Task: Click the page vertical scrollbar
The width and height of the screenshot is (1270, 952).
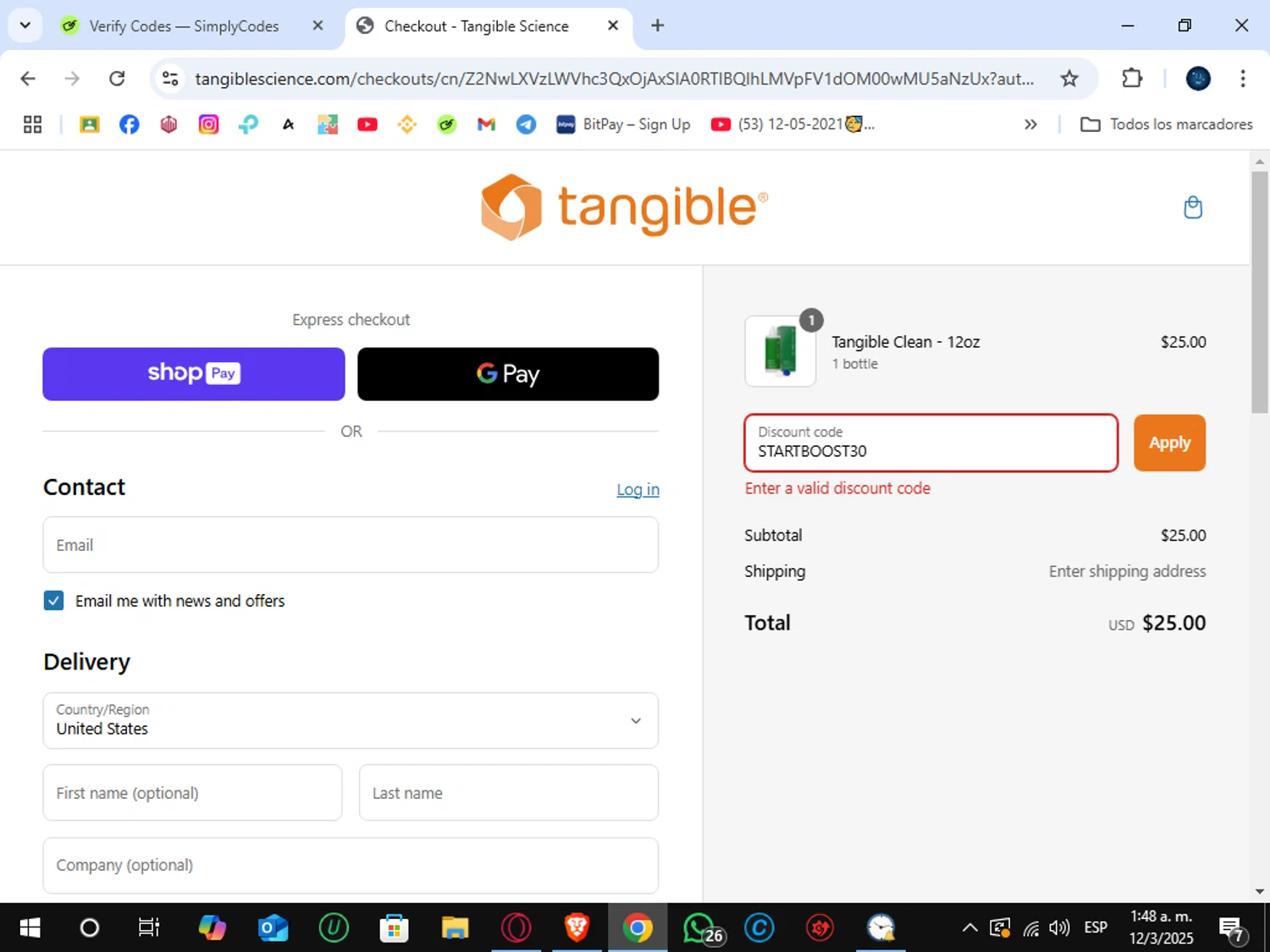Action: [x=1260, y=292]
